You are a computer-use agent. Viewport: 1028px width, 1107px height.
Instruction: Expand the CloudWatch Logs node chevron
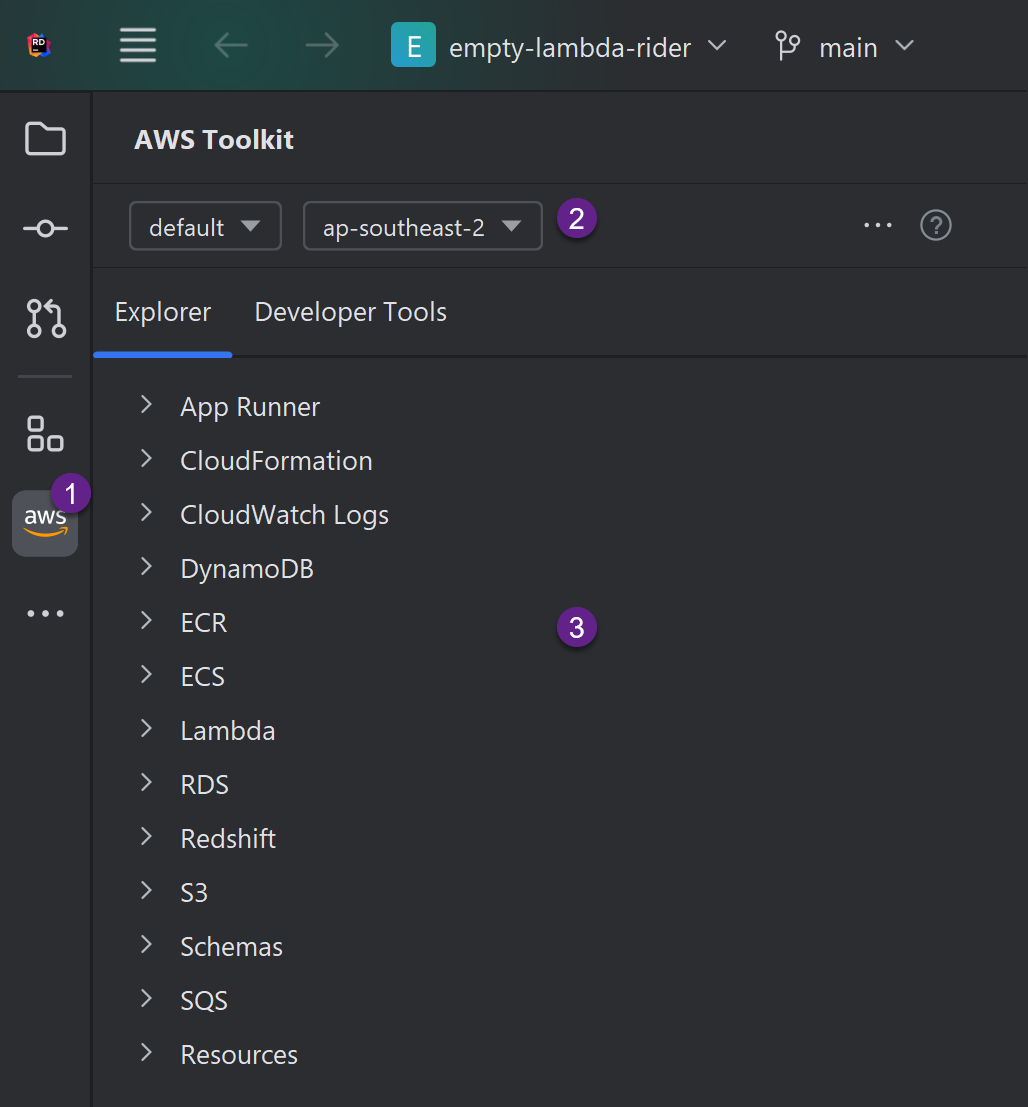click(x=146, y=513)
